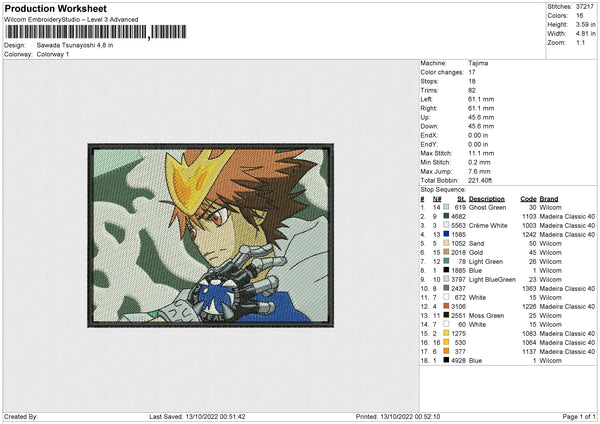Image resolution: width=600 pixels, height=424 pixels.
Task: Choose the Gold thread swatch
Action: tap(446, 252)
